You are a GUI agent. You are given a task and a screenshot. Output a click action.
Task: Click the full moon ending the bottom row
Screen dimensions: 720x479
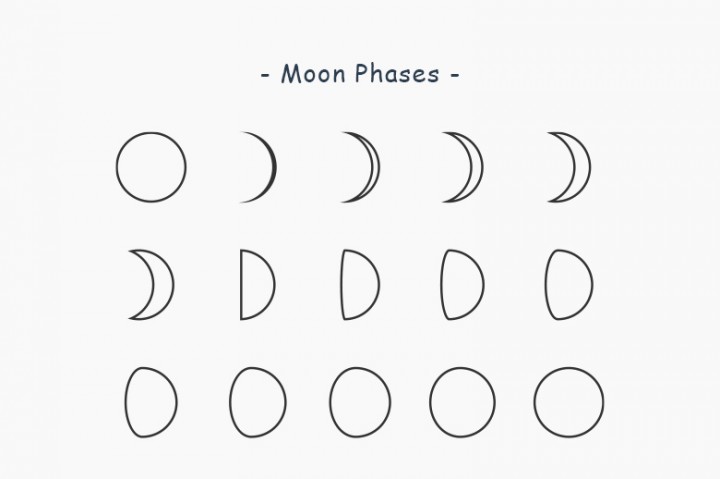pyautogui.click(x=569, y=402)
